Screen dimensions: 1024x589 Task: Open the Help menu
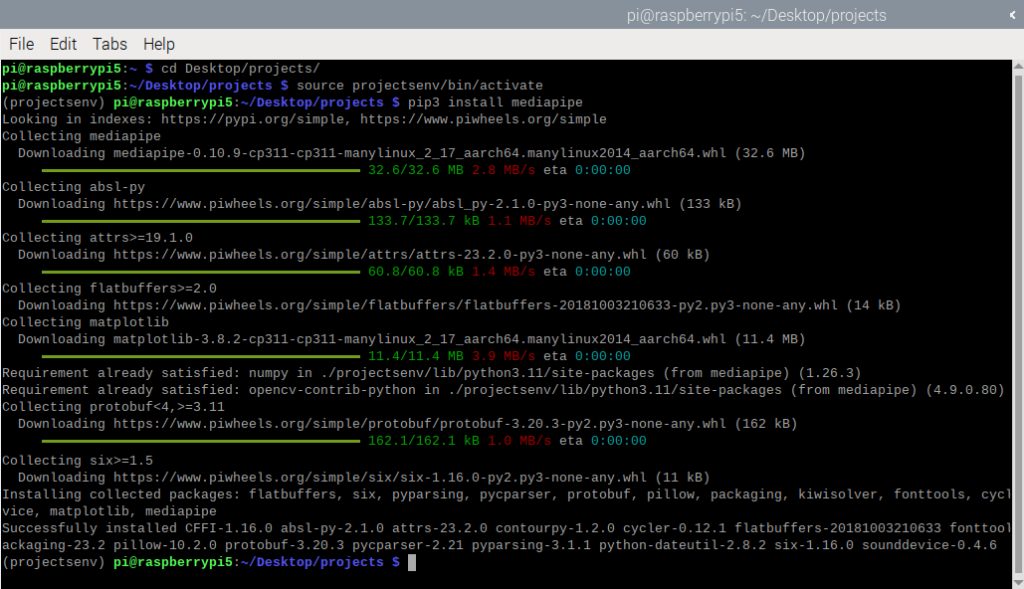tap(158, 44)
